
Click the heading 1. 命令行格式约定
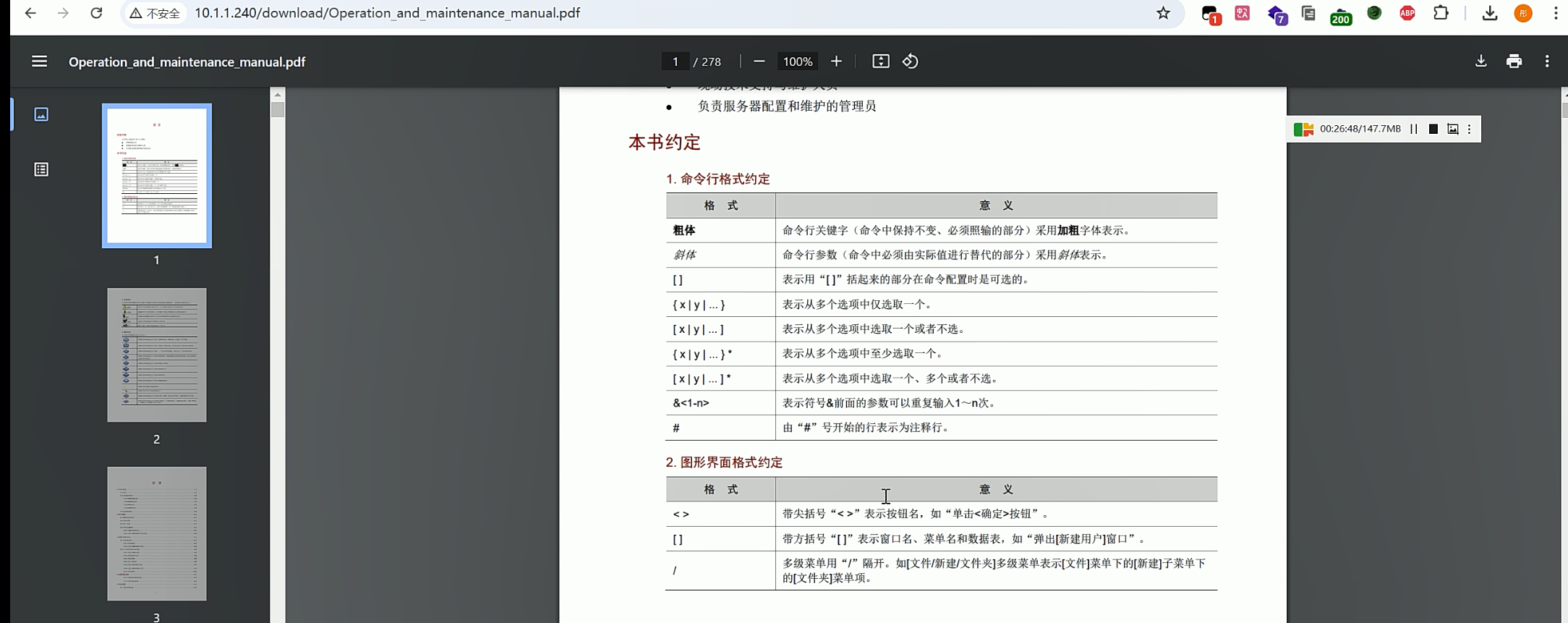[717, 179]
